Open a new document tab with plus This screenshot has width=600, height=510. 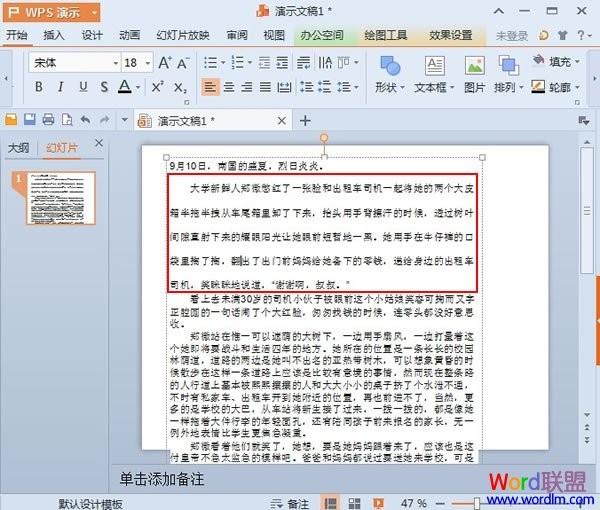point(305,121)
